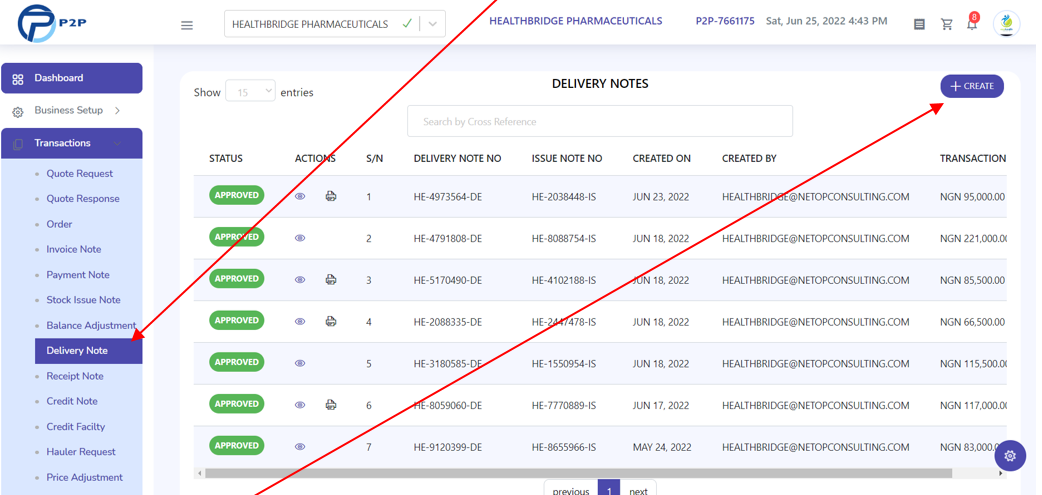Open the floating settings gear button
Image resolution: width=1042 pixels, height=495 pixels.
pos(1010,456)
